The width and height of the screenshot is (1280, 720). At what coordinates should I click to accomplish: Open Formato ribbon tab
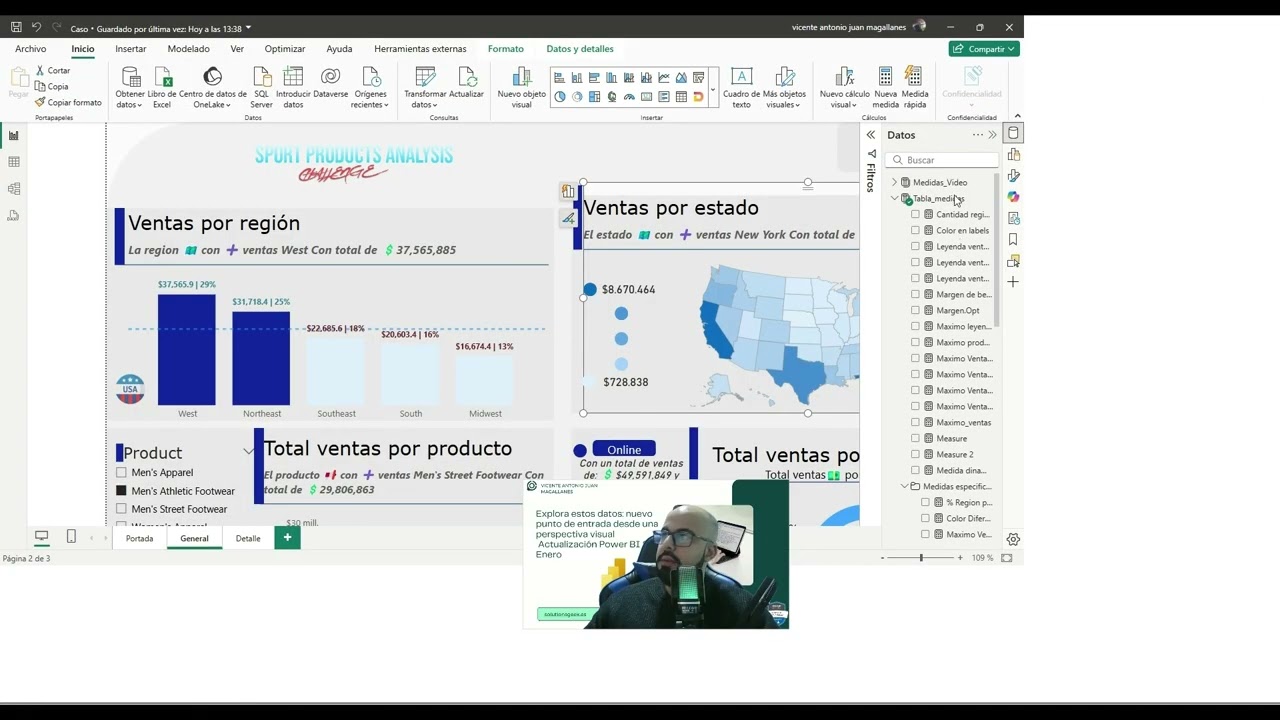(506, 49)
